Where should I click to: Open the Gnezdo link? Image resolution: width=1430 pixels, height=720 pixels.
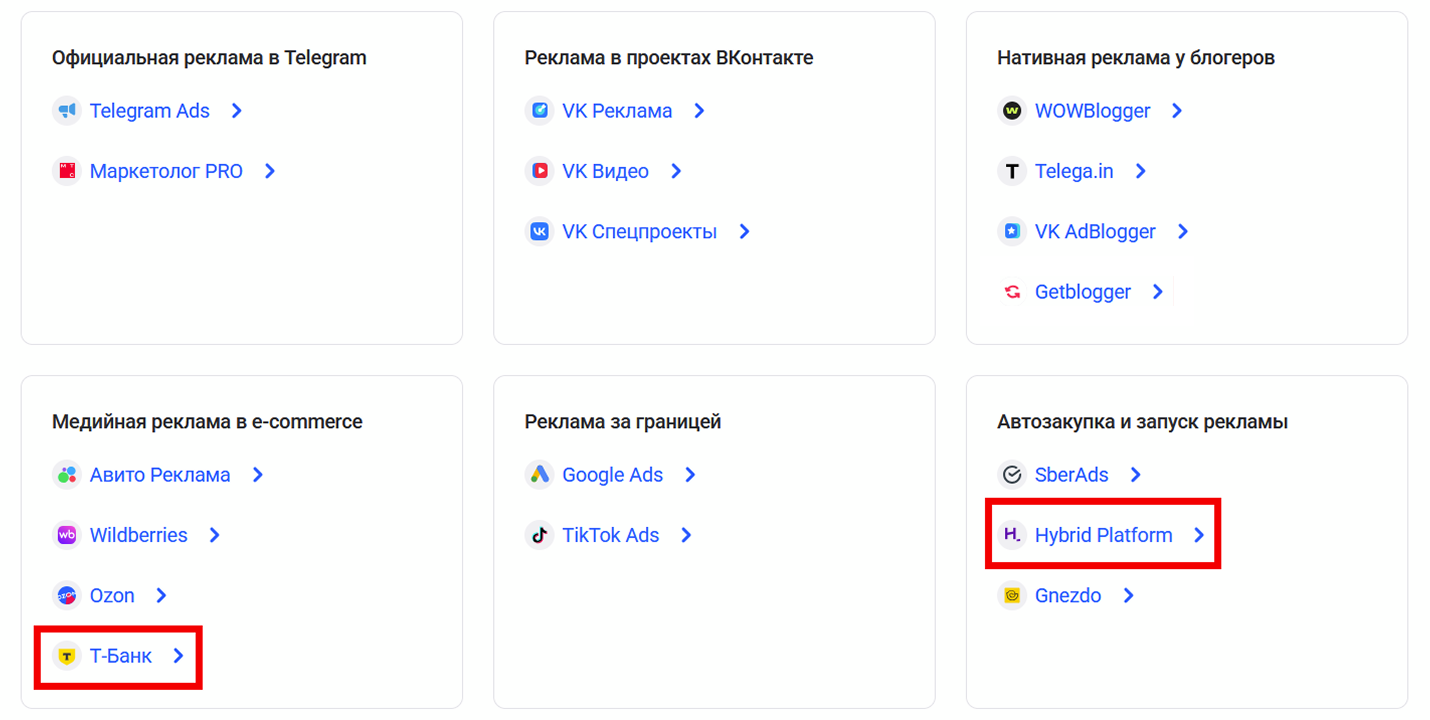click(1068, 595)
